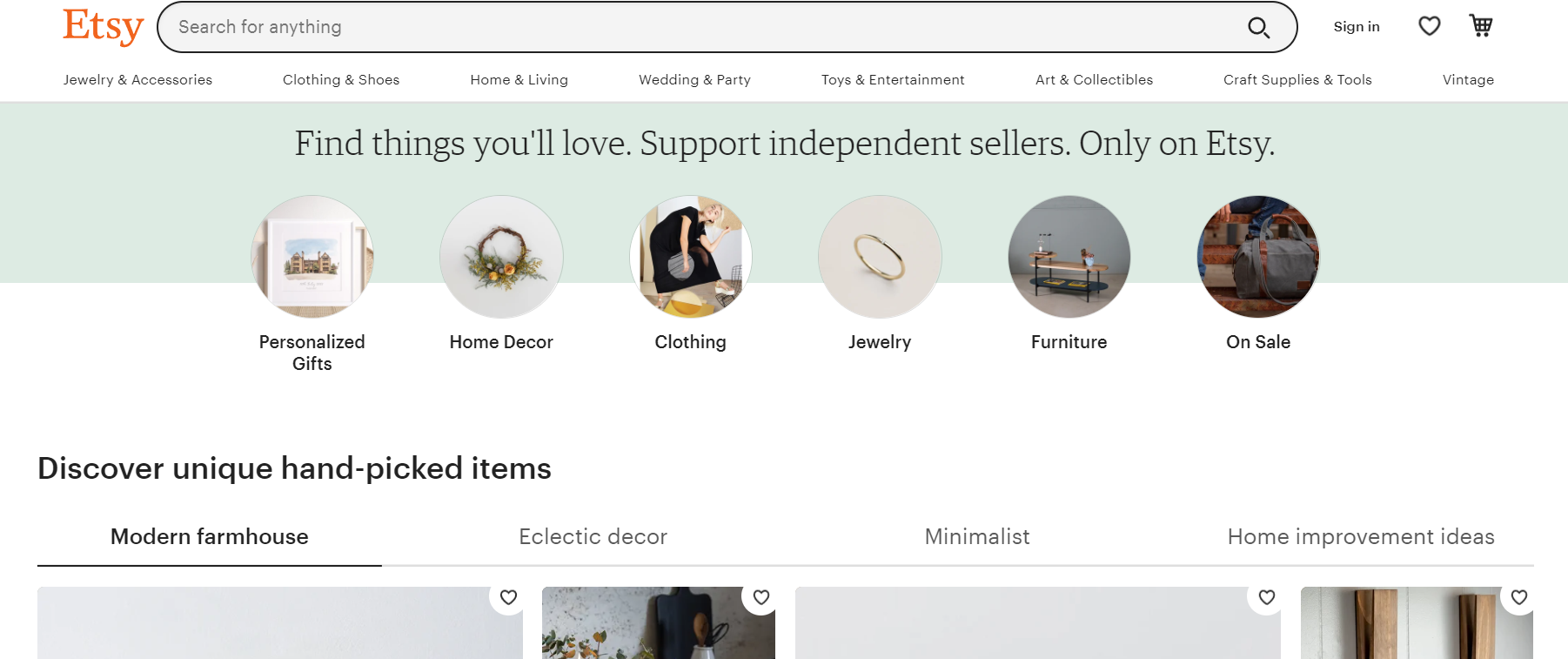
Task: Open the Home improvement ideas tab
Action: [x=1360, y=536]
